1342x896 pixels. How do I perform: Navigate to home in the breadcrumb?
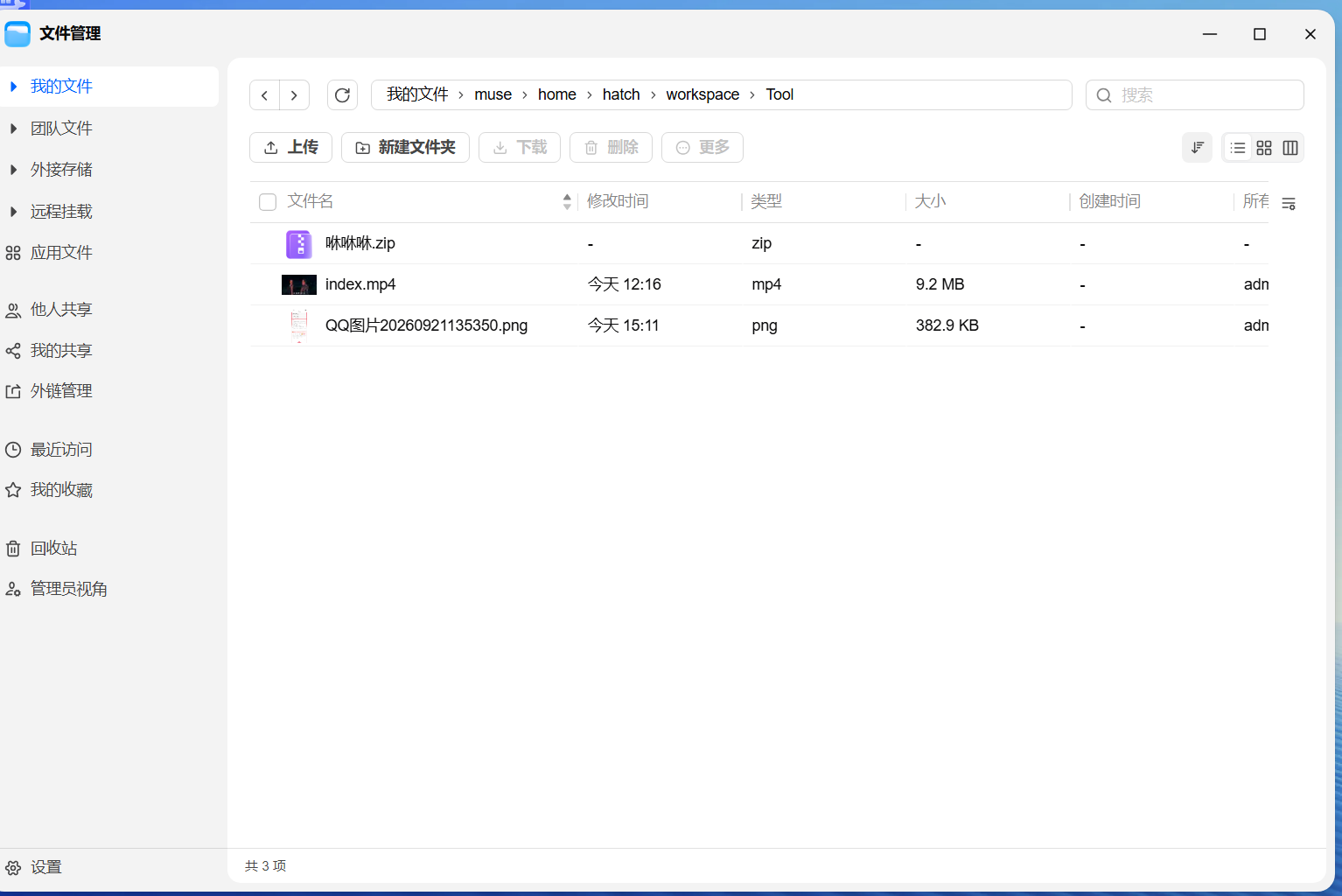coord(556,94)
